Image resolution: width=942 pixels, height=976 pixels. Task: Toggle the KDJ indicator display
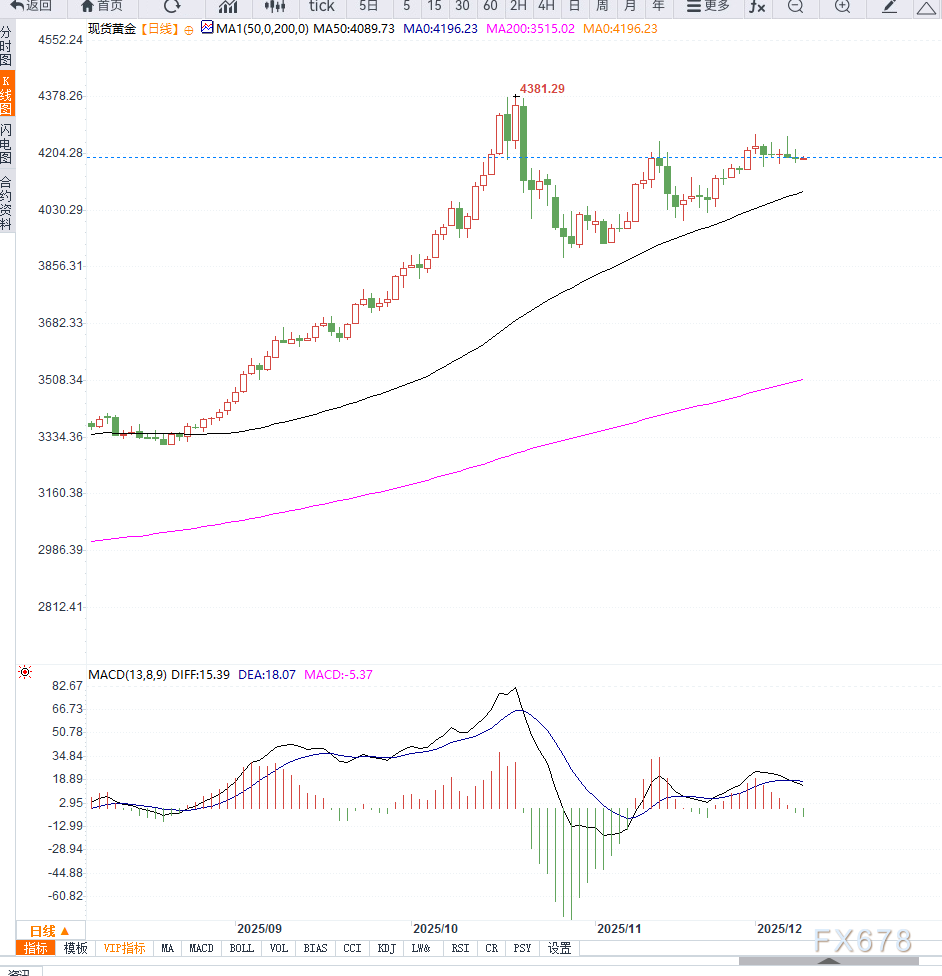click(x=386, y=948)
